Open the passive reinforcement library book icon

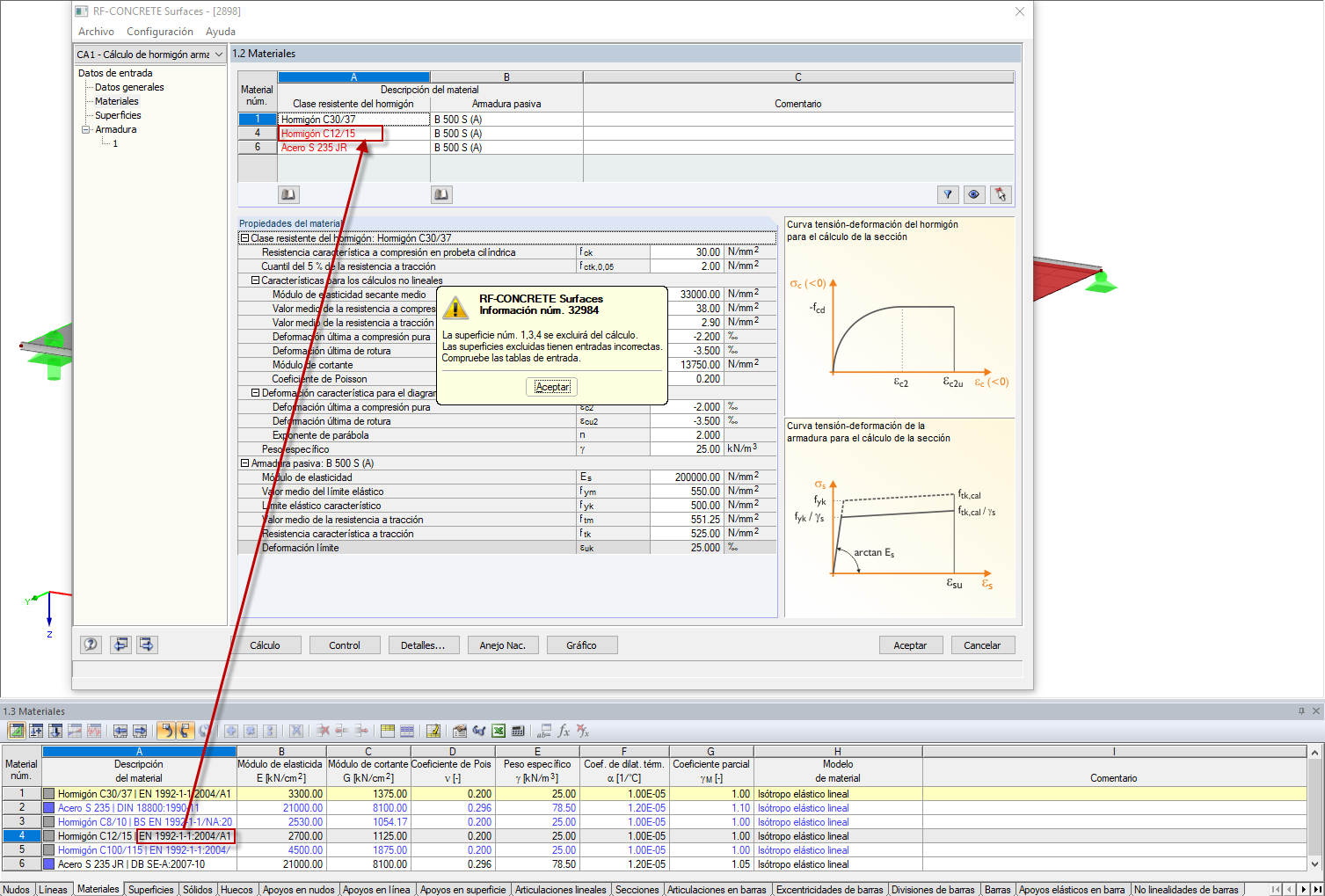point(441,194)
